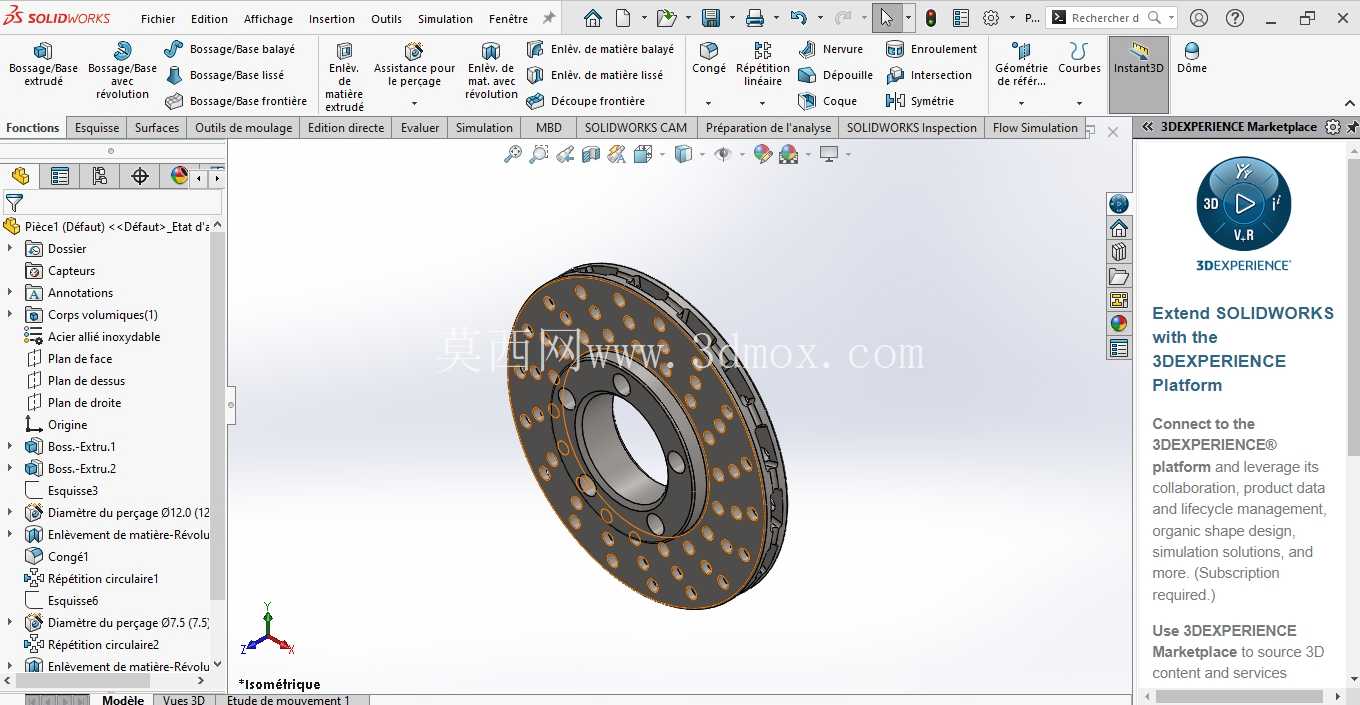Open the ConfigurationManager tab icon
1360x705 pixels.
point(100,177)
